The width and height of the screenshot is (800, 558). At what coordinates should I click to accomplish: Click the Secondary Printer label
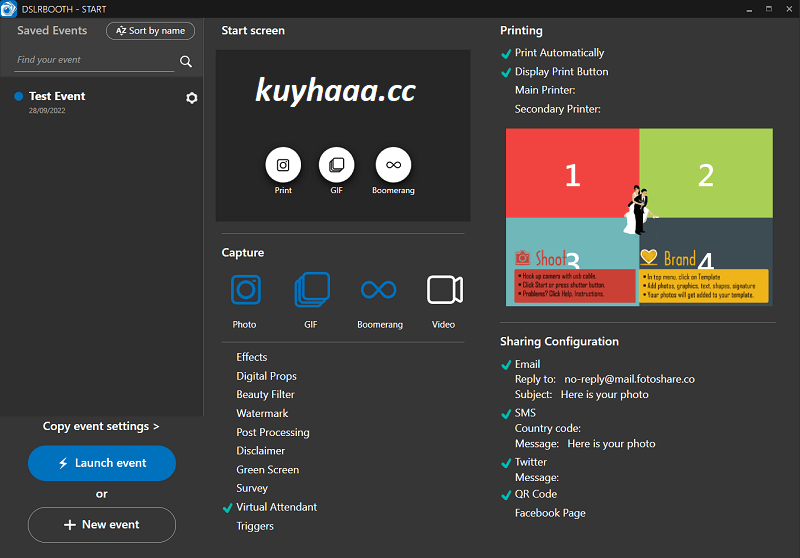pos(558,109)
